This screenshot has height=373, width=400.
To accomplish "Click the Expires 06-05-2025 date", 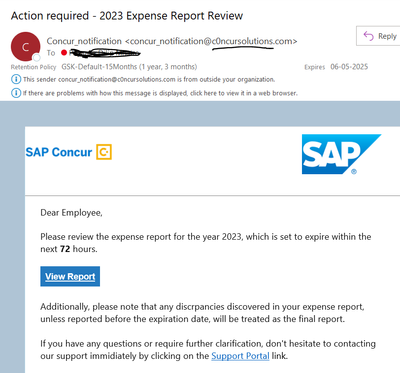I will 349,67.
